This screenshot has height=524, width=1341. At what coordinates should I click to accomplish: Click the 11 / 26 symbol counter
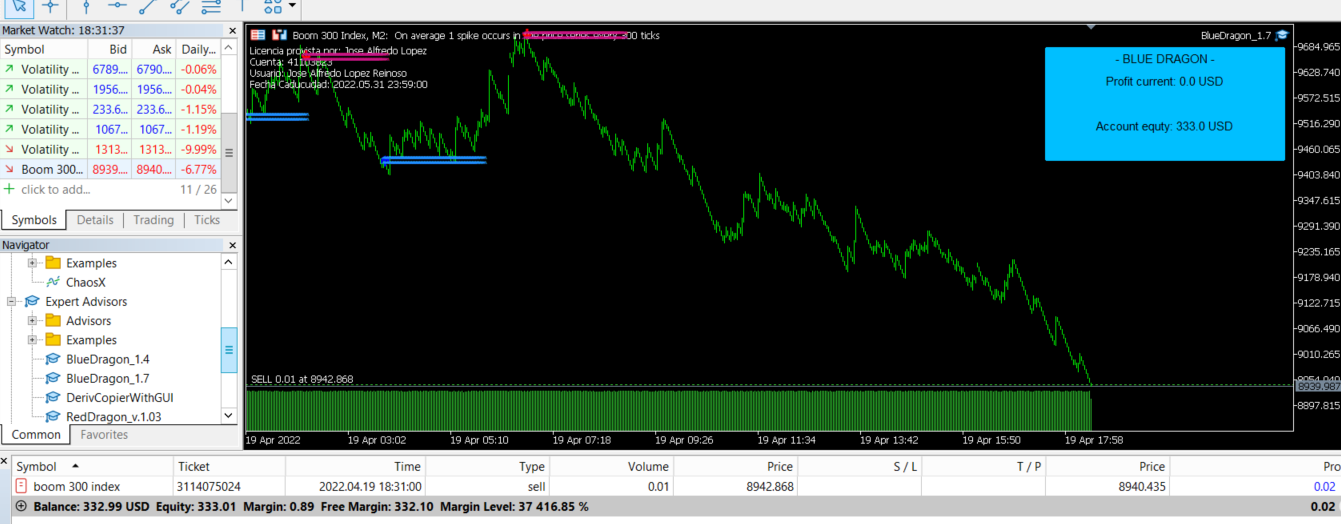(x=198, y=189)
